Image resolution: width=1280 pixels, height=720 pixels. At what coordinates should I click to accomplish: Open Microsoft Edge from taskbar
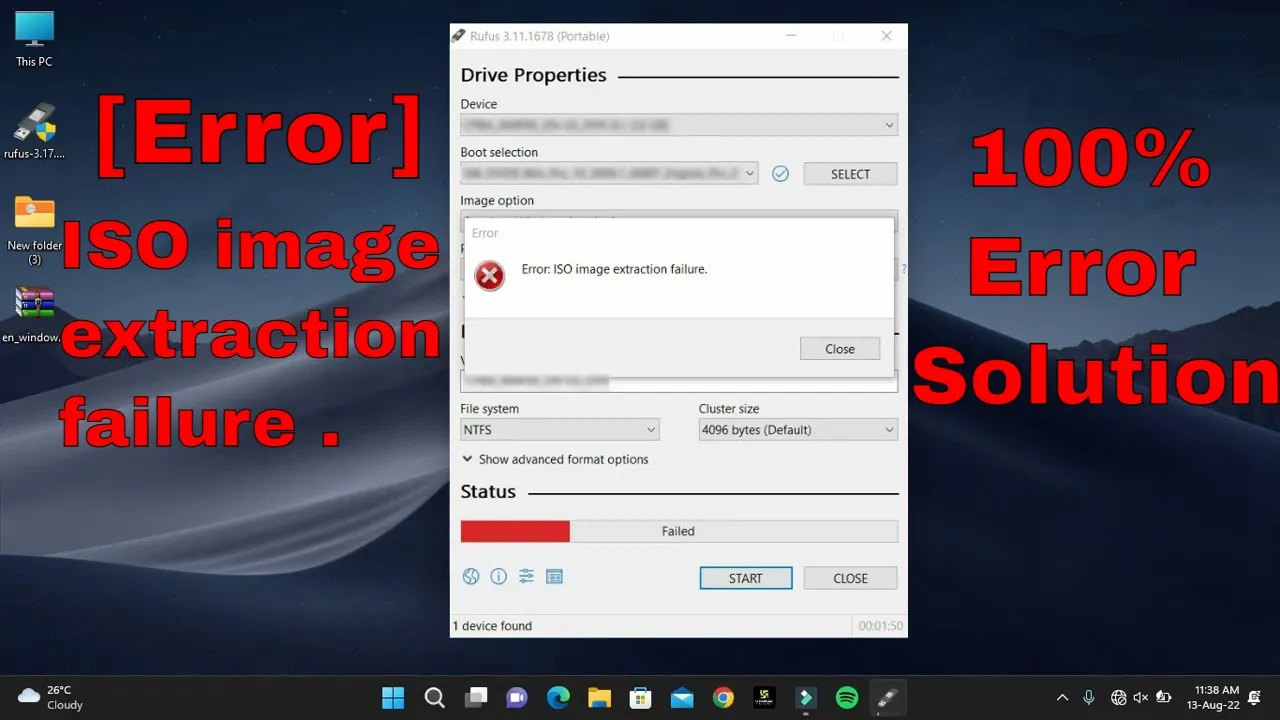[558, 697]
